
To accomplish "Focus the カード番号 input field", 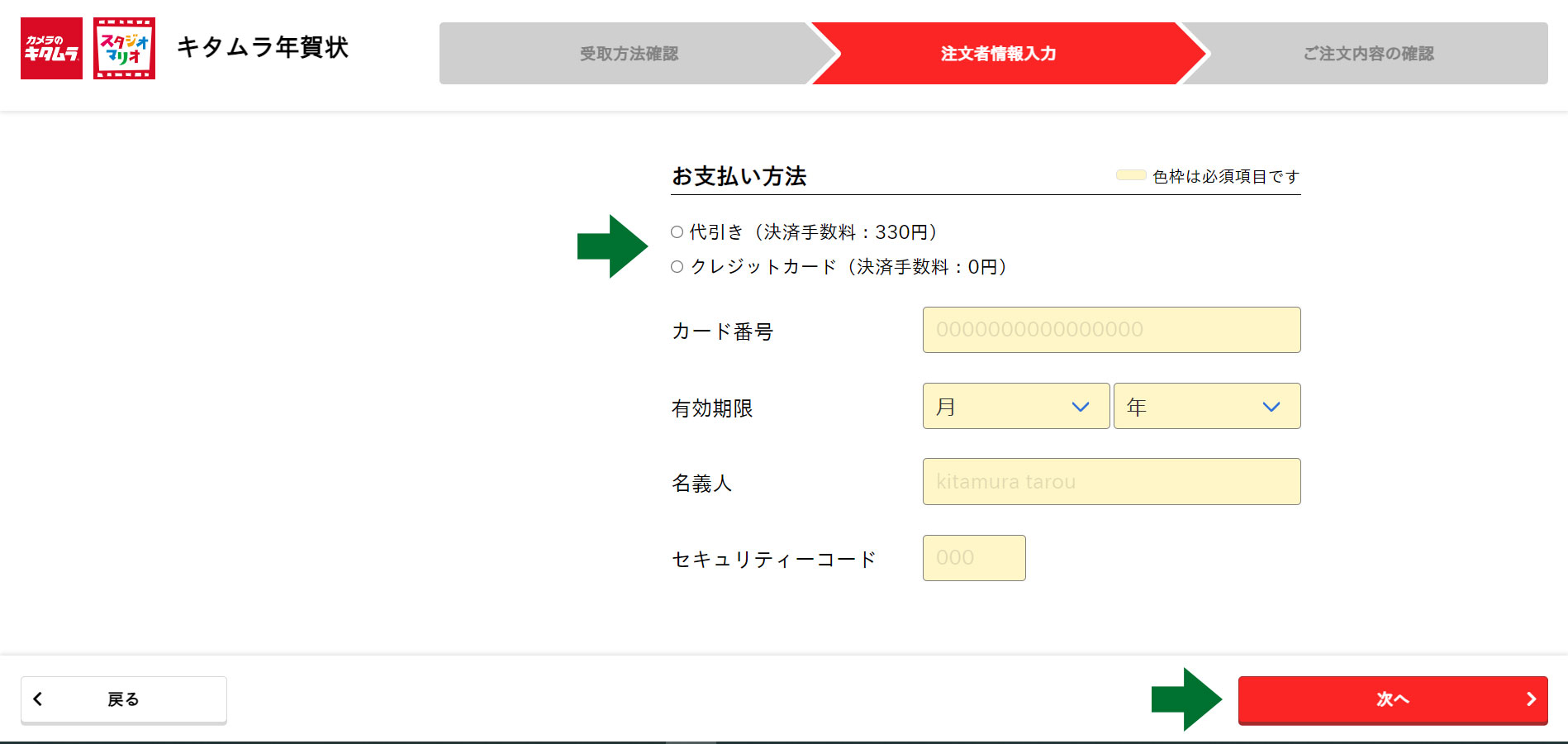I will pyautogui.click(x=1111, y=330).
